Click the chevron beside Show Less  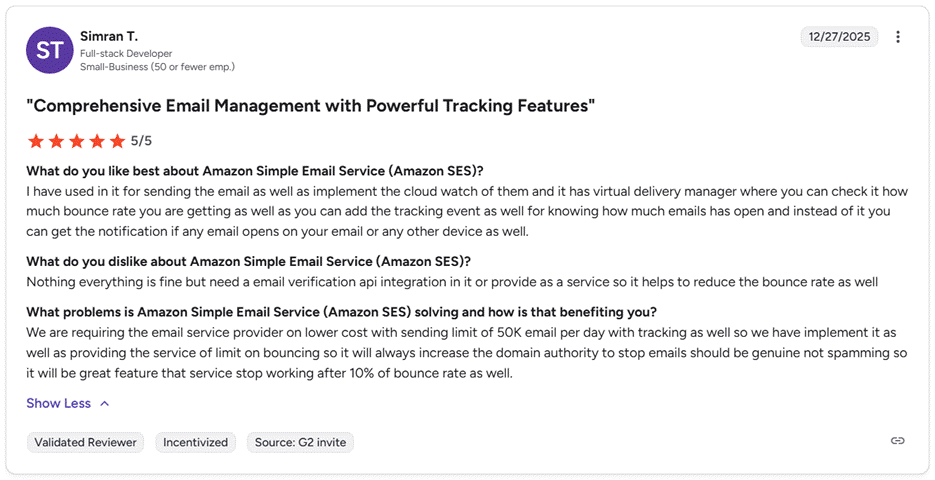[x=105, y=403]
